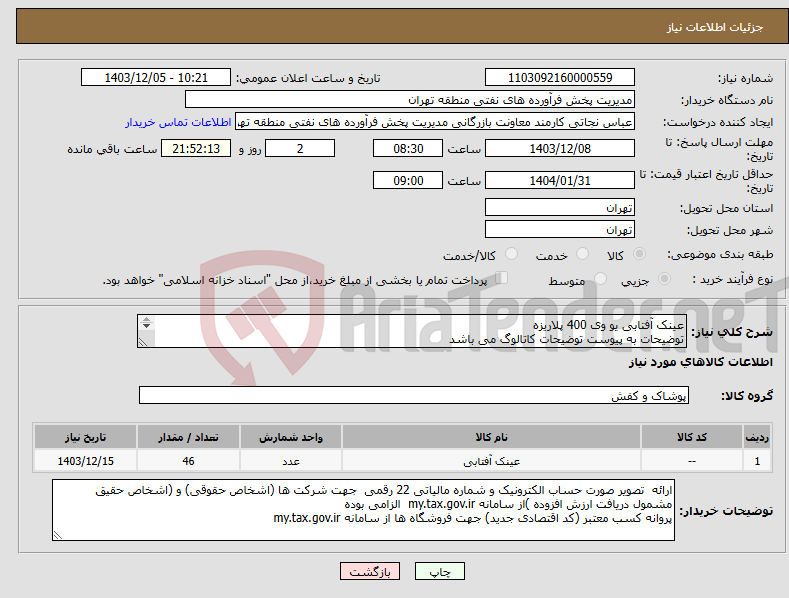789x598 pixels.
Task: Click column header واحد شمارش
Action: point(291,437)
